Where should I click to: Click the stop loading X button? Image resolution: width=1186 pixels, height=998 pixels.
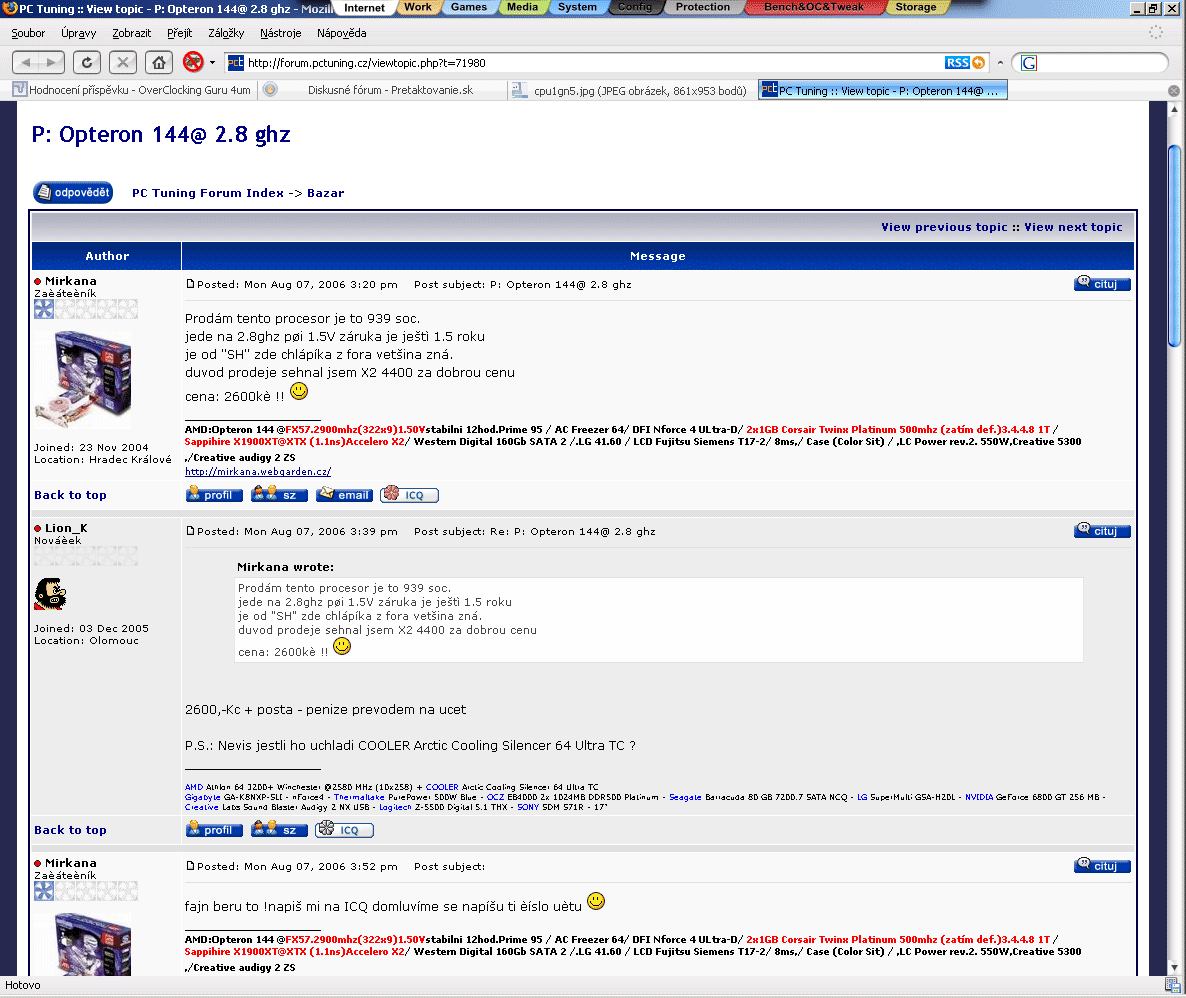[123, 63]
